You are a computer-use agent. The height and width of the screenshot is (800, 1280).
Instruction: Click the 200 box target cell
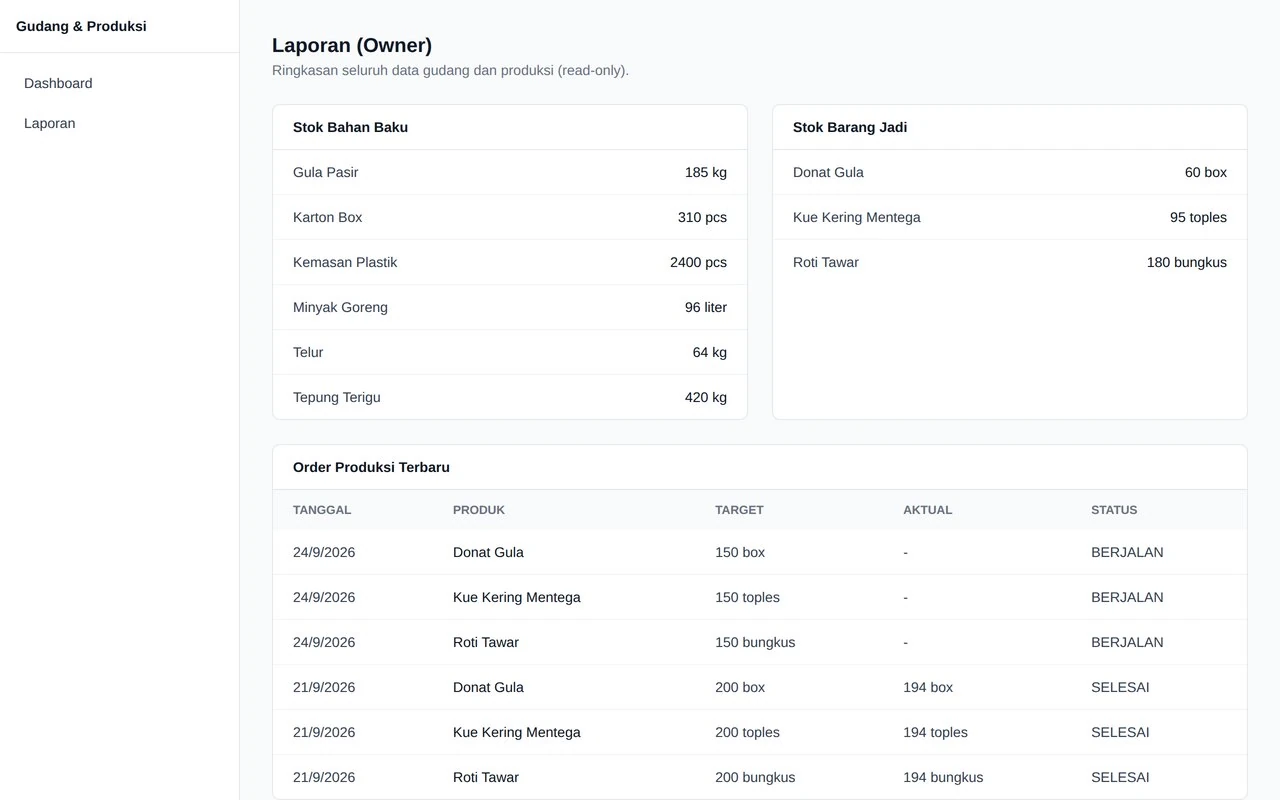click(x=740, y=687)
